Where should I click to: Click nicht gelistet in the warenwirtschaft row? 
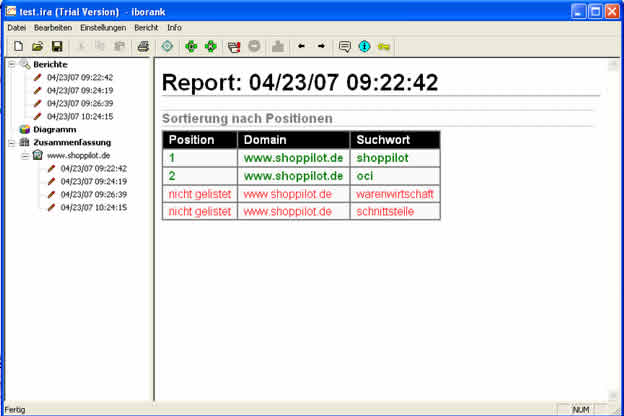tap(200, 194)
